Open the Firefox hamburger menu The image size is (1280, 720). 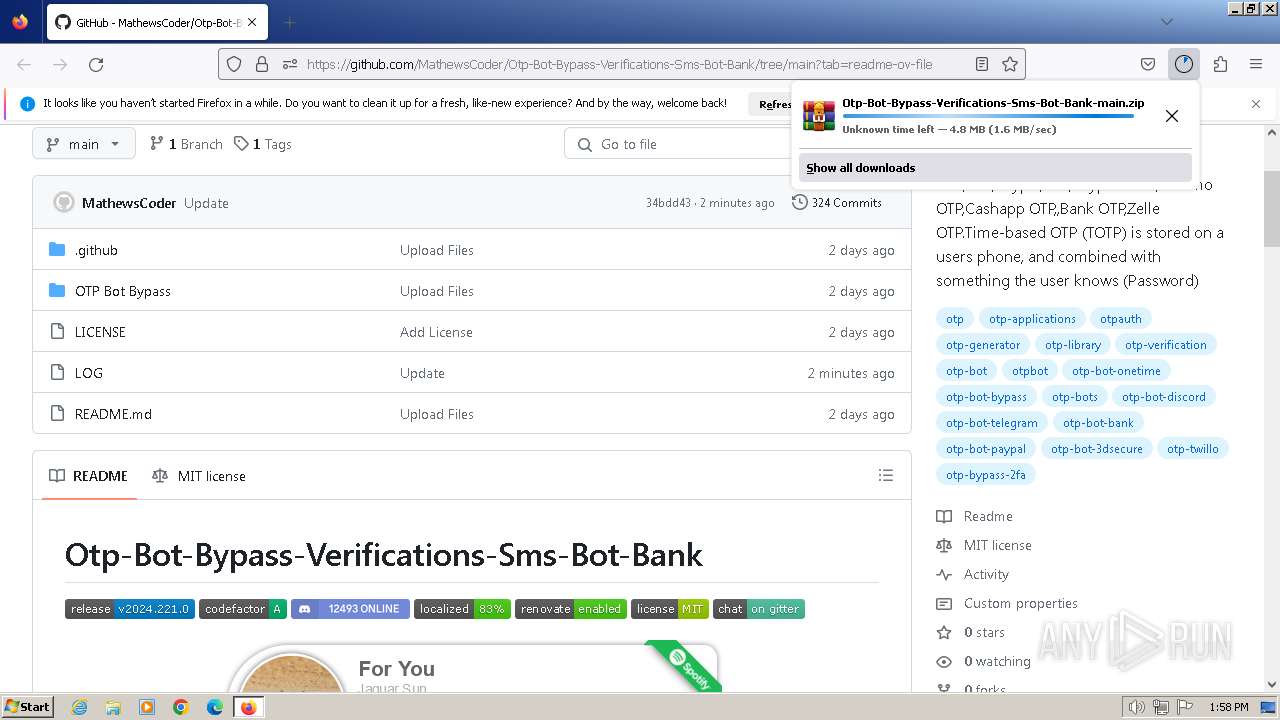[x=1256, y=64]
